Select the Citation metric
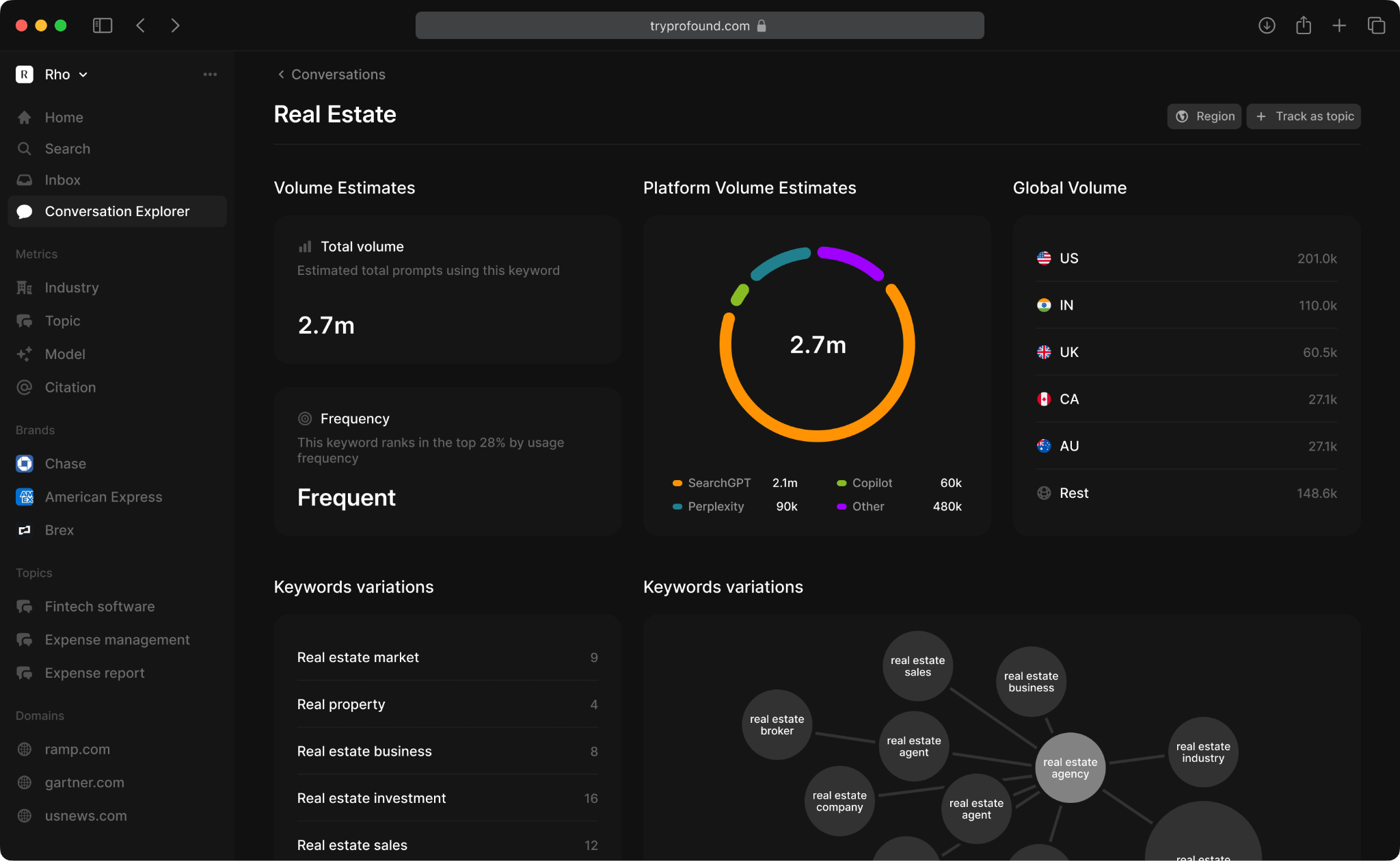 tap(70, 387)
